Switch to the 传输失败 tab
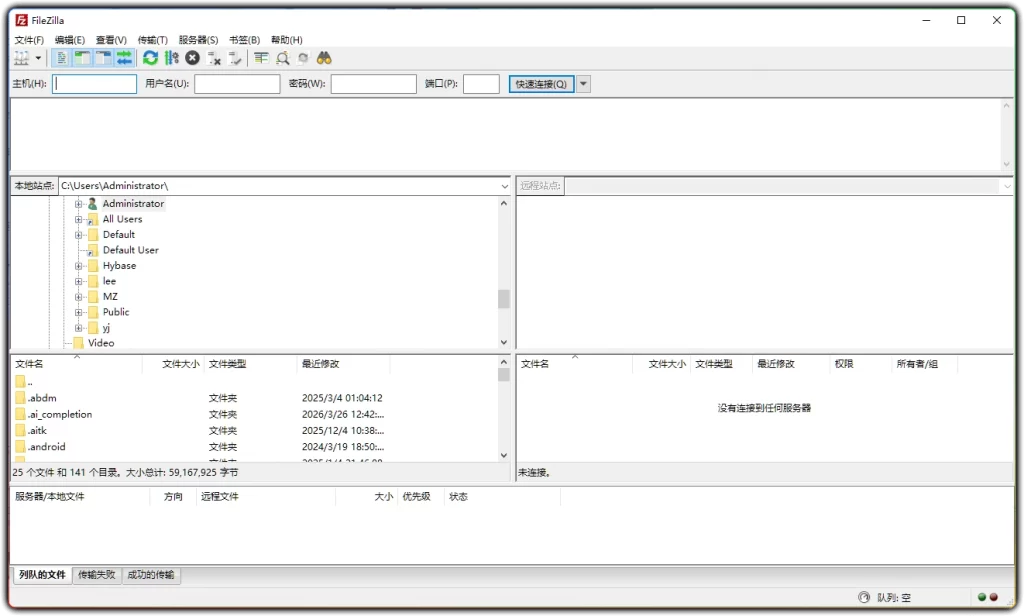 (x=96, y=575)
